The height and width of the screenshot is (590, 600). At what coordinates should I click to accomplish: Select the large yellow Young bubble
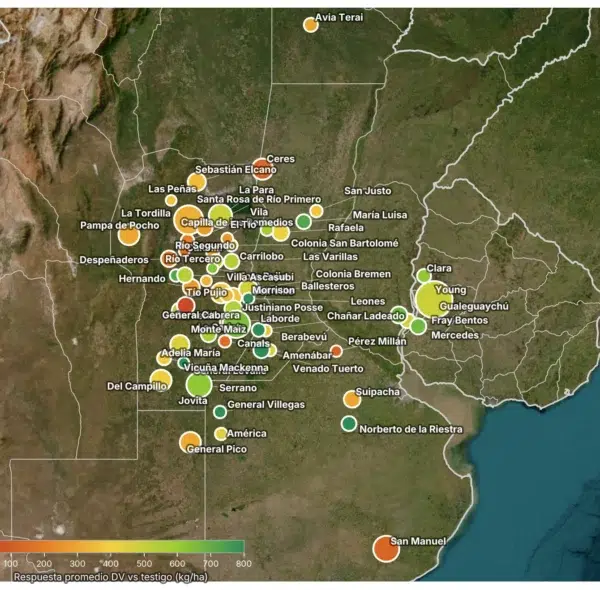point(434,299)
